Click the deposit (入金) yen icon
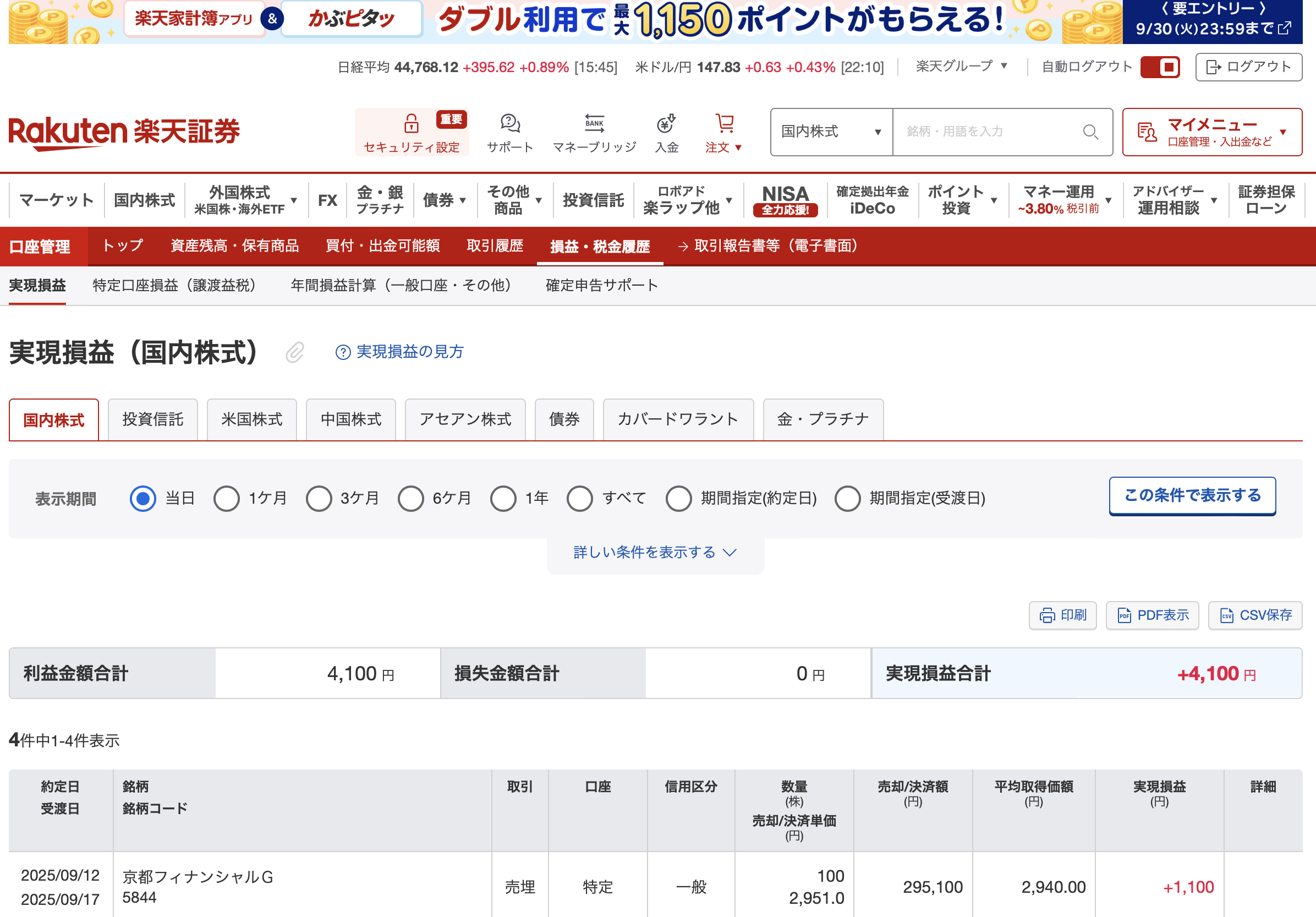Screen dimensions: 1316x917 click(666, 123)
